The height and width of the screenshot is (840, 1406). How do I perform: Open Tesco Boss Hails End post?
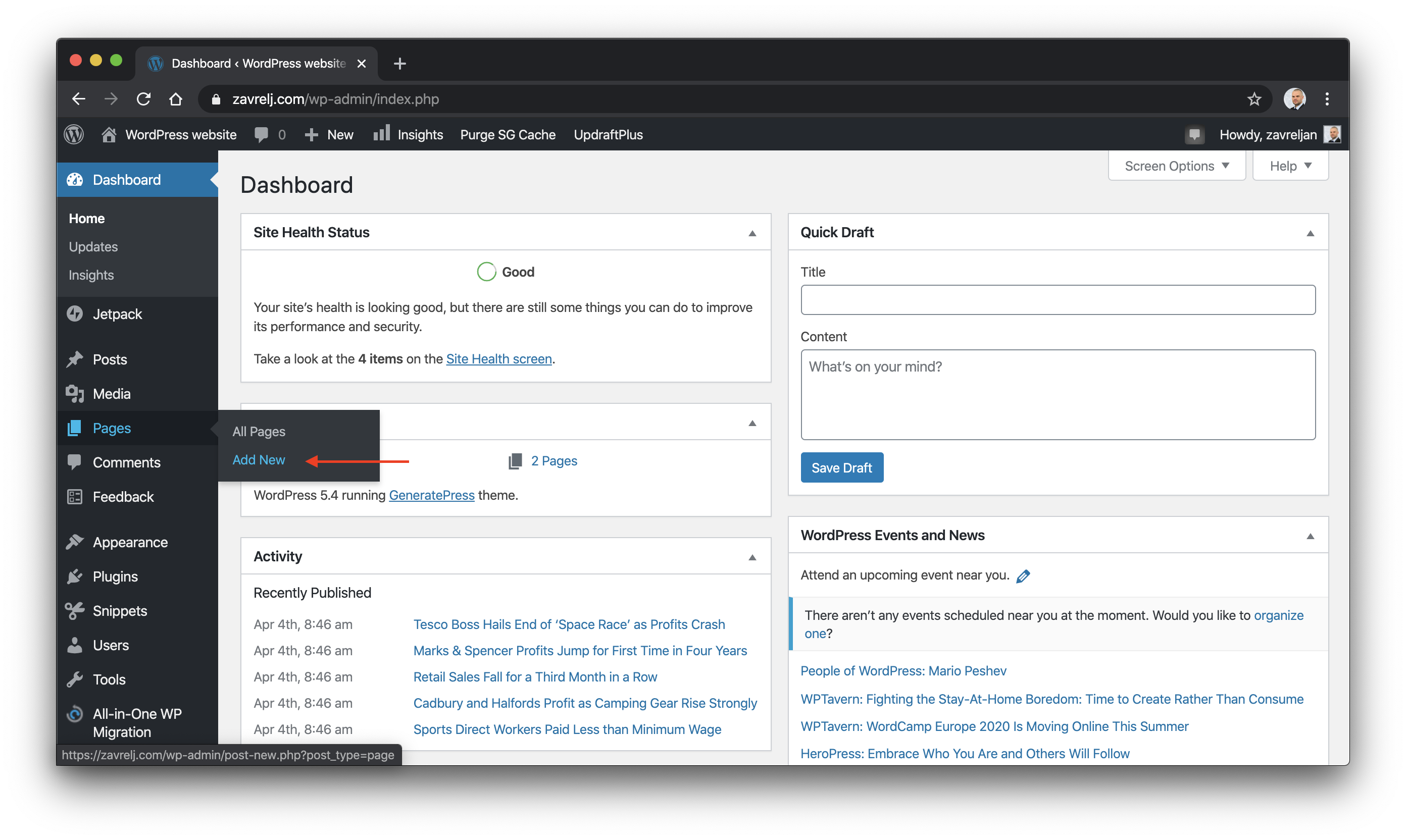pyautogui.click(x=569, y=624)
